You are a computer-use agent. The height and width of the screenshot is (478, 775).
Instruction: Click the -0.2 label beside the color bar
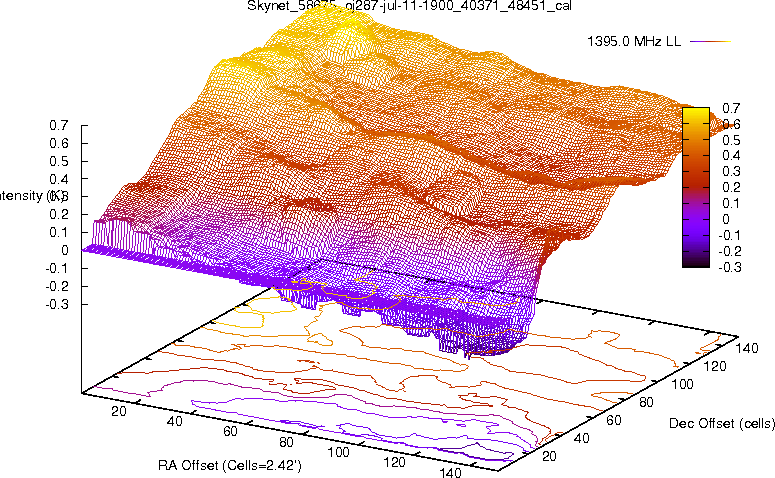coord(729,251)
